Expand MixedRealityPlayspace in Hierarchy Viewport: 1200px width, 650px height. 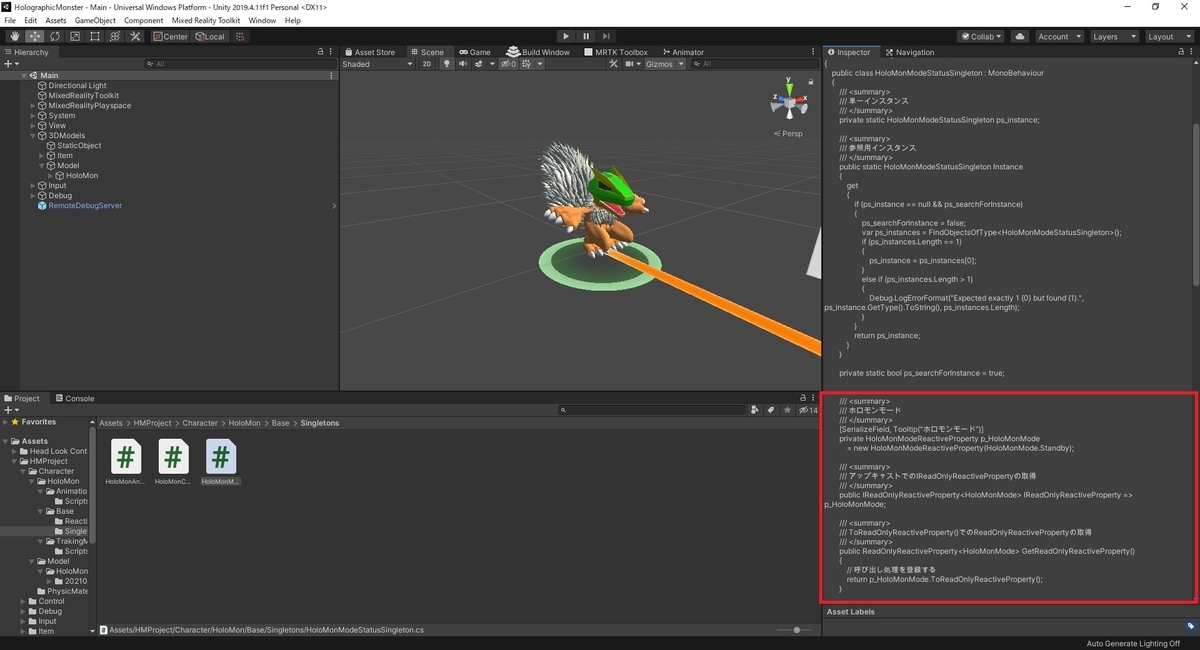click(33, 106)
